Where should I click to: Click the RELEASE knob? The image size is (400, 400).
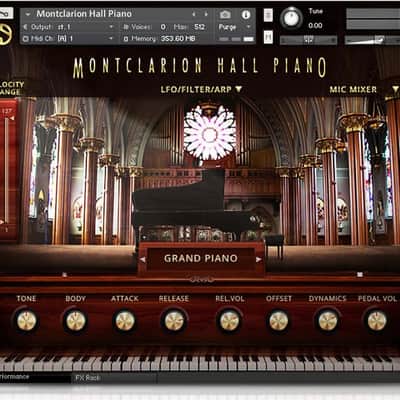click(174, 321)
